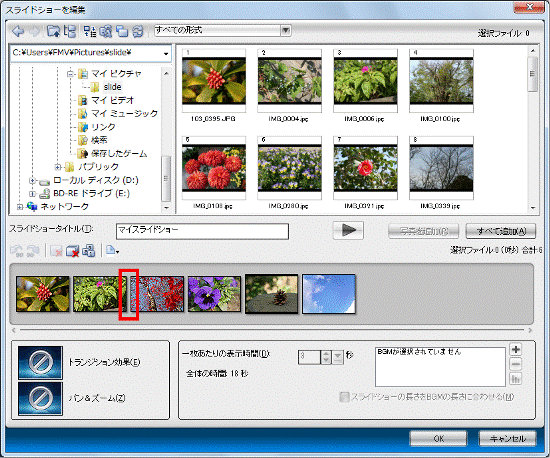Go back with the left arrow icon
This screenshot has width=550, height=458.
pyautogui.click(x=18, y=31)
